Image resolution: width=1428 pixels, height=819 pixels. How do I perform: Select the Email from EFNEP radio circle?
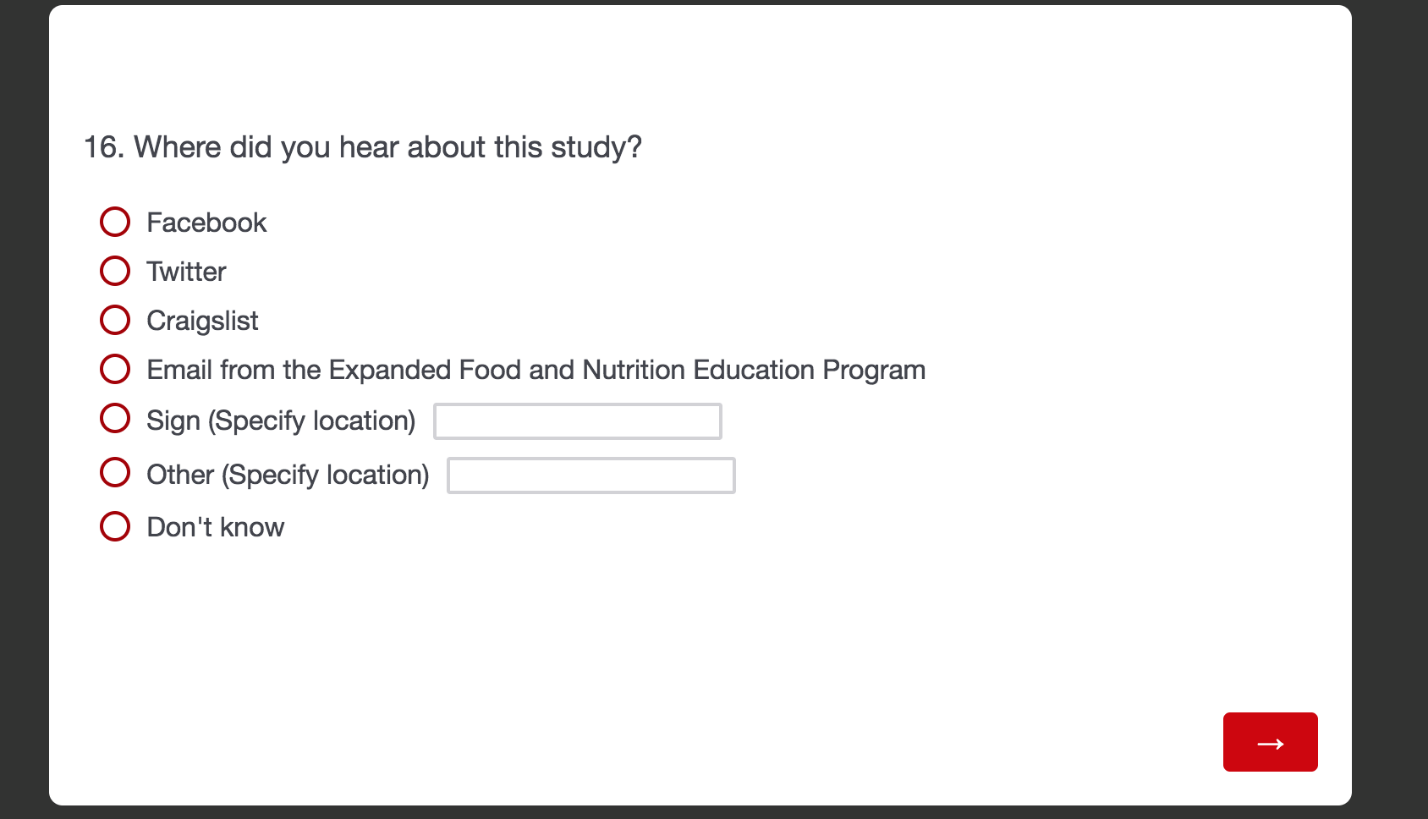click(115, 369)
